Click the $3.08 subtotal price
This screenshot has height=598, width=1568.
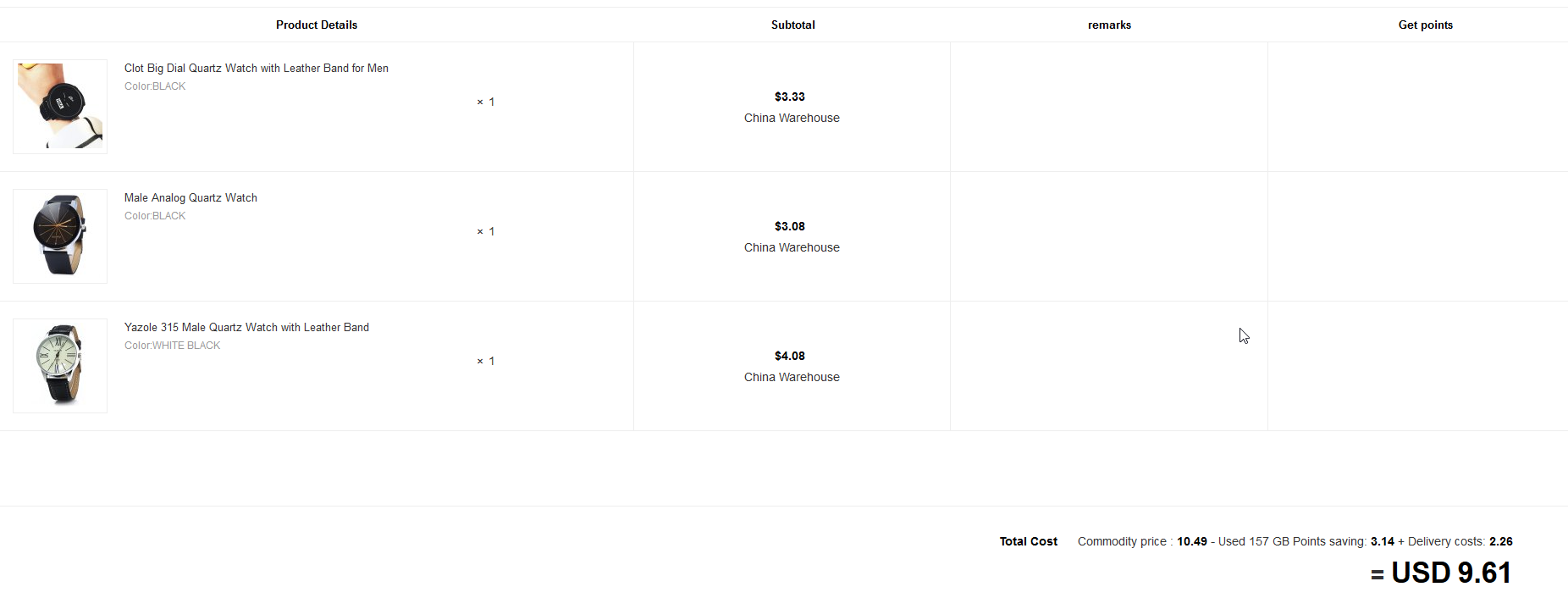[790, 227]
